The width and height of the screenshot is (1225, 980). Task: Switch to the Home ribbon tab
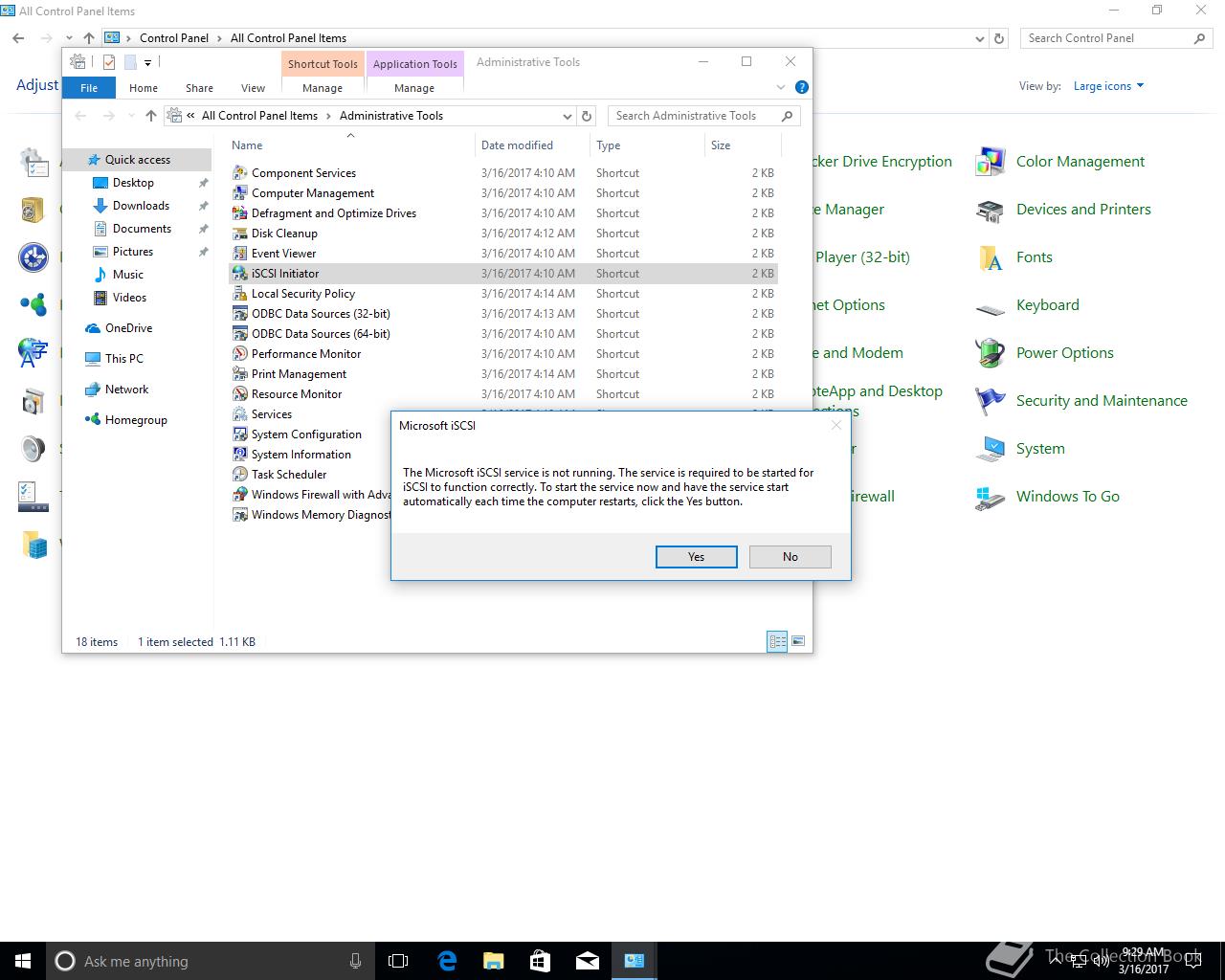tap(144, 88)
